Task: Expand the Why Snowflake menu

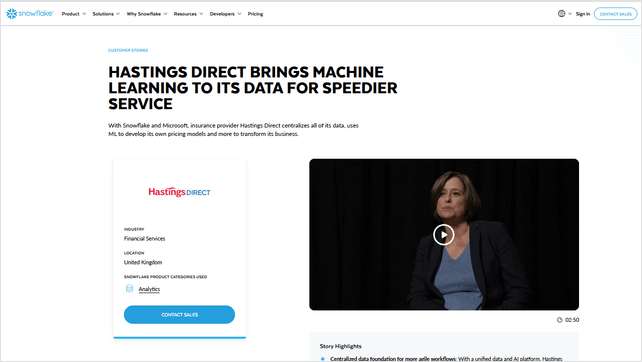Action: coord(147,14)
